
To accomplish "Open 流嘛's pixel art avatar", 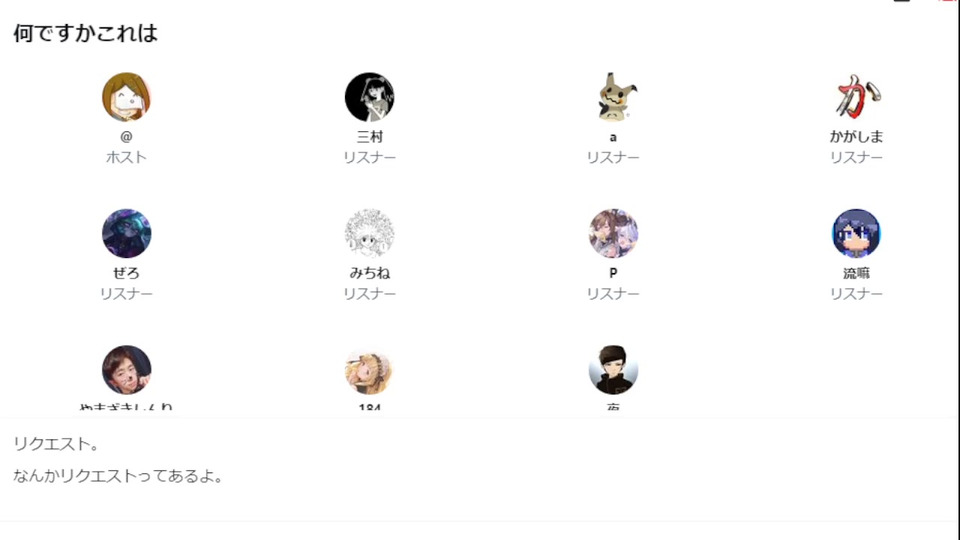I will tap(856, 233).
